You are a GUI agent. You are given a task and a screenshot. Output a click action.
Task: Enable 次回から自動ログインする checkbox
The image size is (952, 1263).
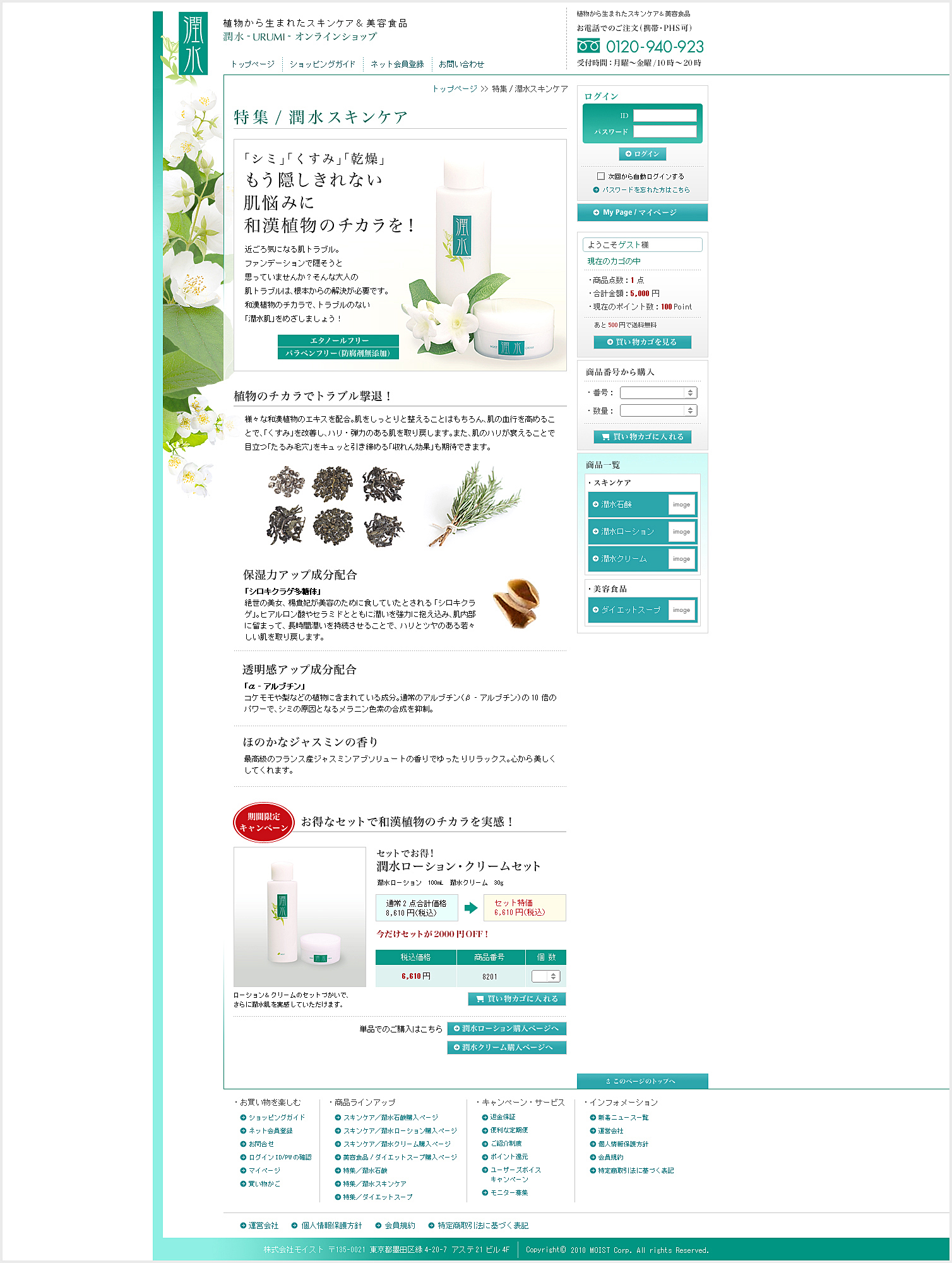601,176
